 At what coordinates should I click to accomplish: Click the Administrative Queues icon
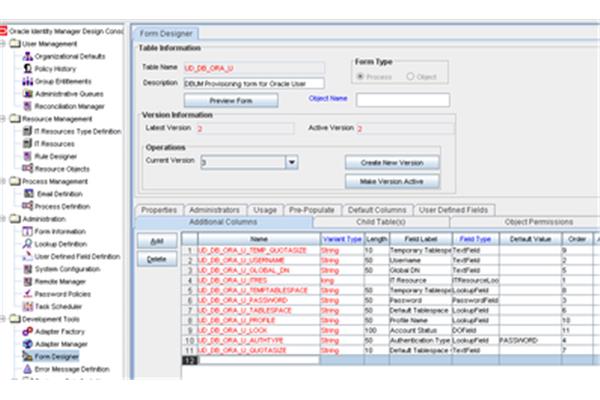point(28,94)
